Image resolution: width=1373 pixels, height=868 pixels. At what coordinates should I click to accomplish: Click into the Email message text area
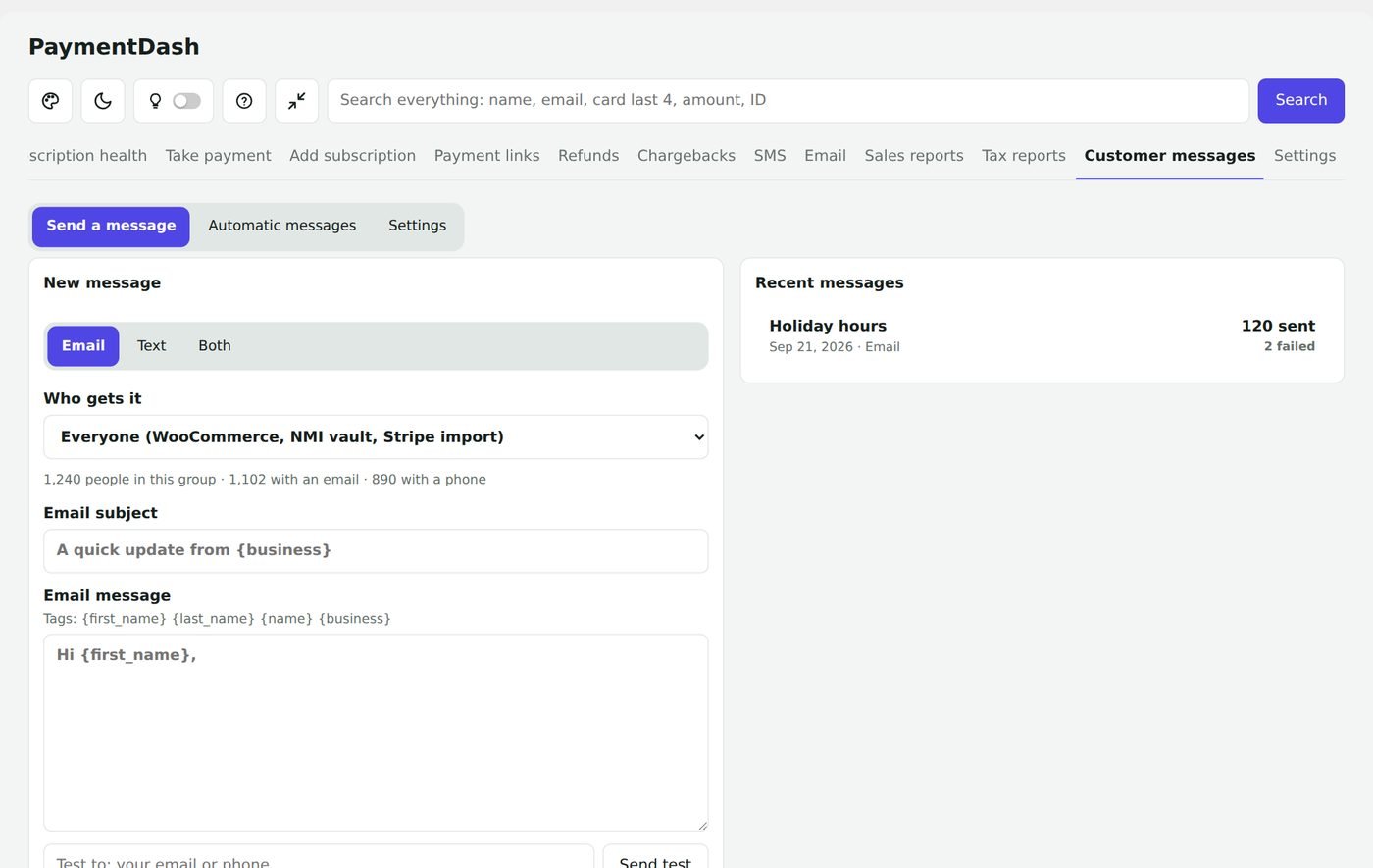click(x=376, y=733)
